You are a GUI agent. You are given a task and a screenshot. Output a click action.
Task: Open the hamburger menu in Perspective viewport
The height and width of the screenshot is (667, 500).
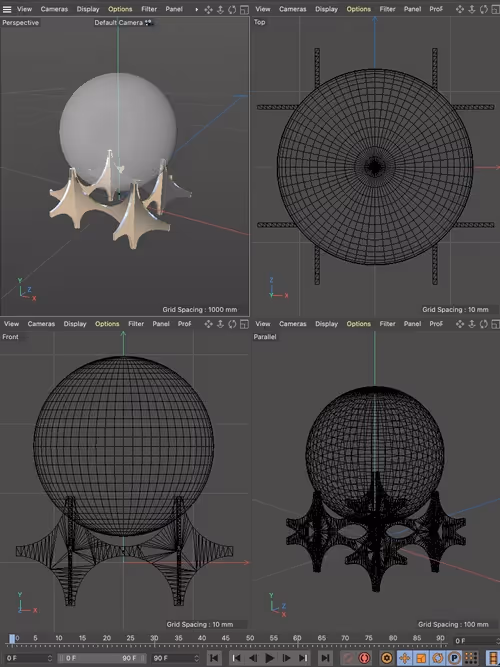point(7,9)
